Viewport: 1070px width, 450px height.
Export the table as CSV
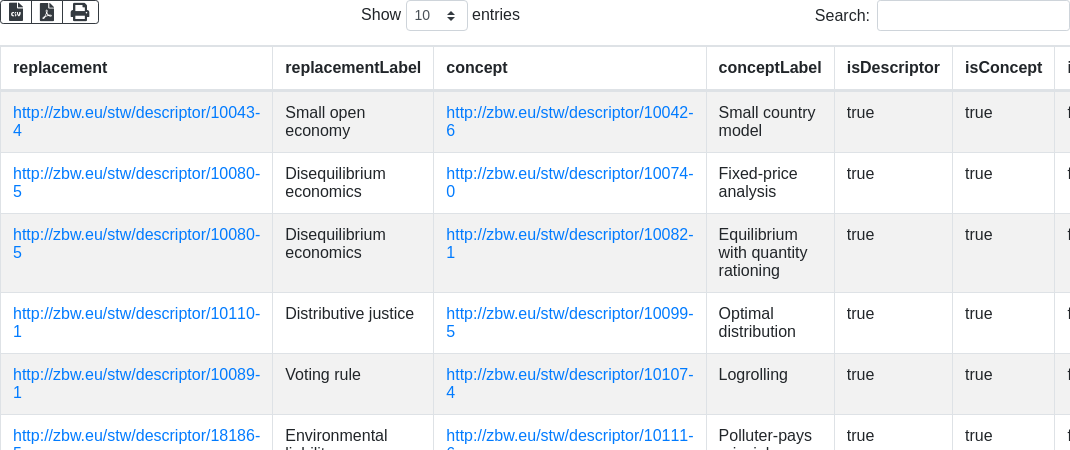[x=16, y=12]
